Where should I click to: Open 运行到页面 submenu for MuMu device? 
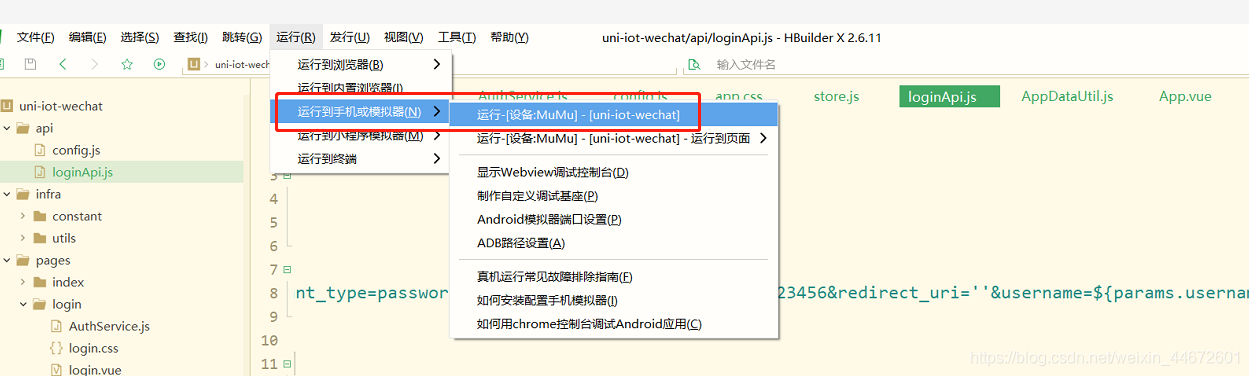[615, 139]
